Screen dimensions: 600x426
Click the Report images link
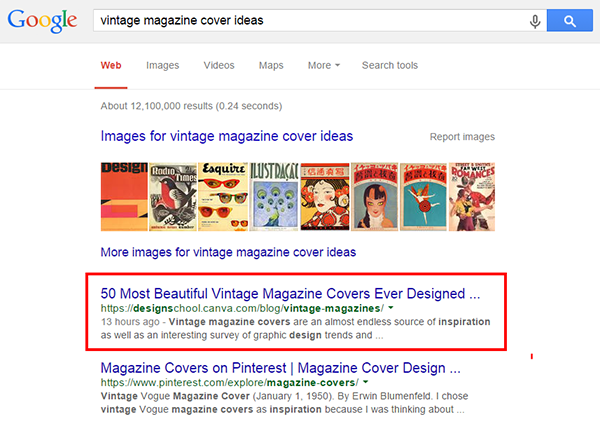pos(461,137)
